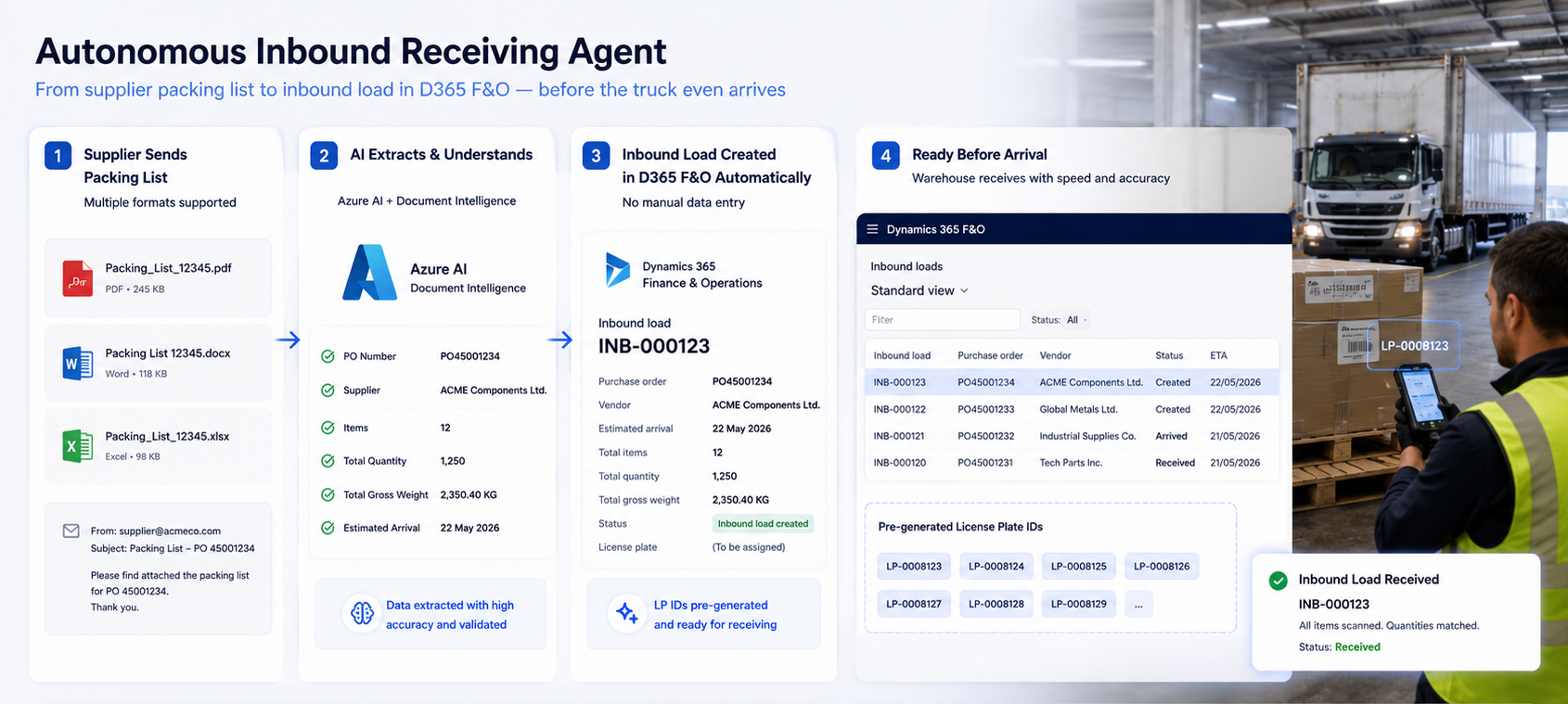Click the Excel spreadsheet icon
Viewport: 1568px width, 704px height.
coord(78,446)
